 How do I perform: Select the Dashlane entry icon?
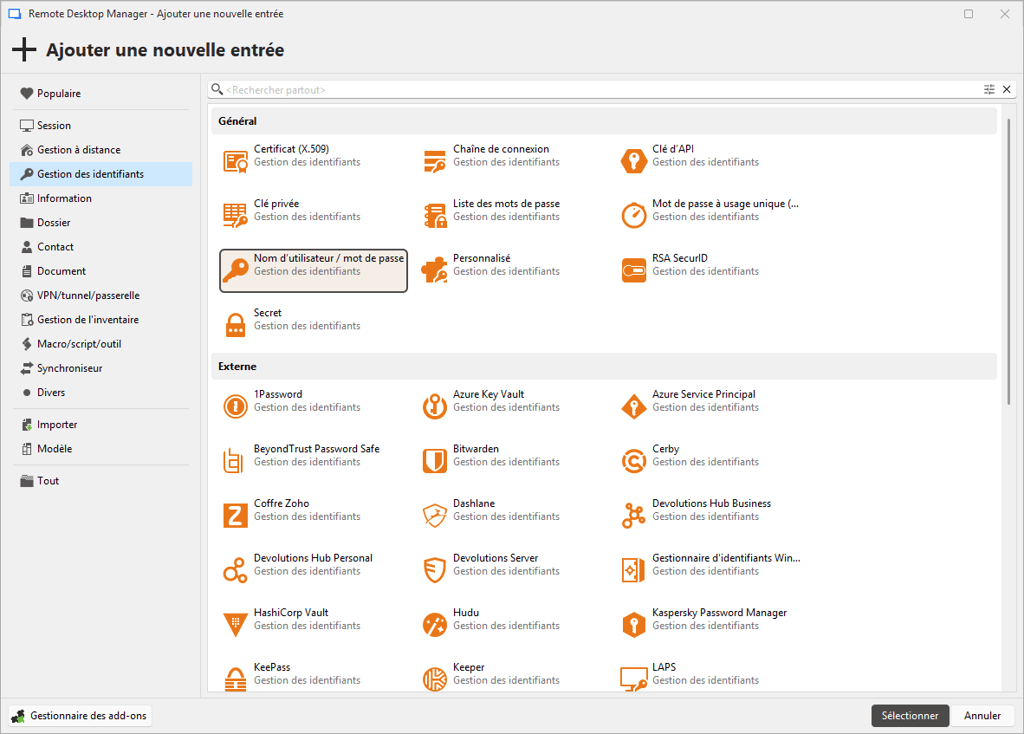[434, 516]
